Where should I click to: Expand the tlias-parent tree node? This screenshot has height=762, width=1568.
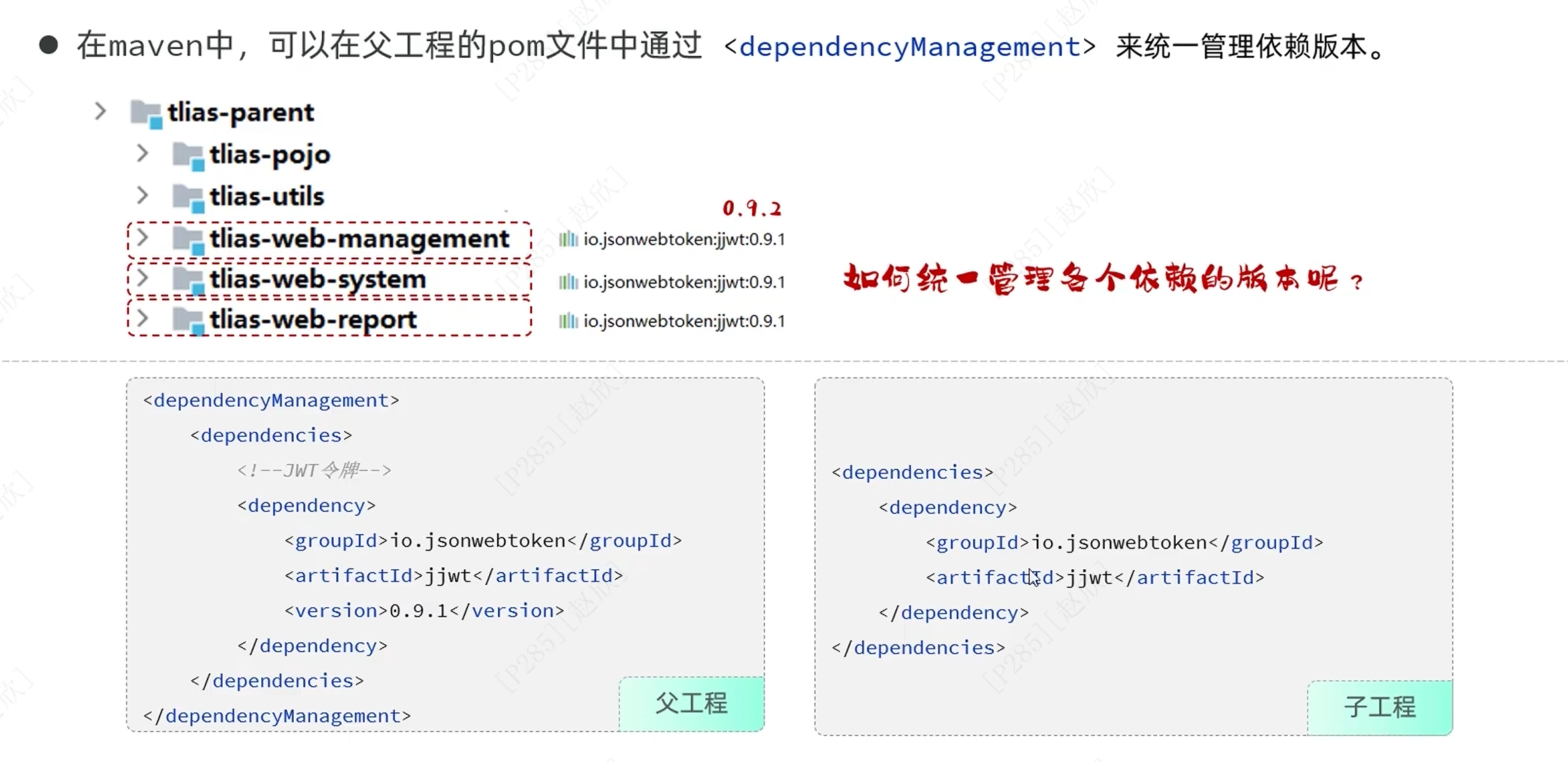tap(100, 111)
